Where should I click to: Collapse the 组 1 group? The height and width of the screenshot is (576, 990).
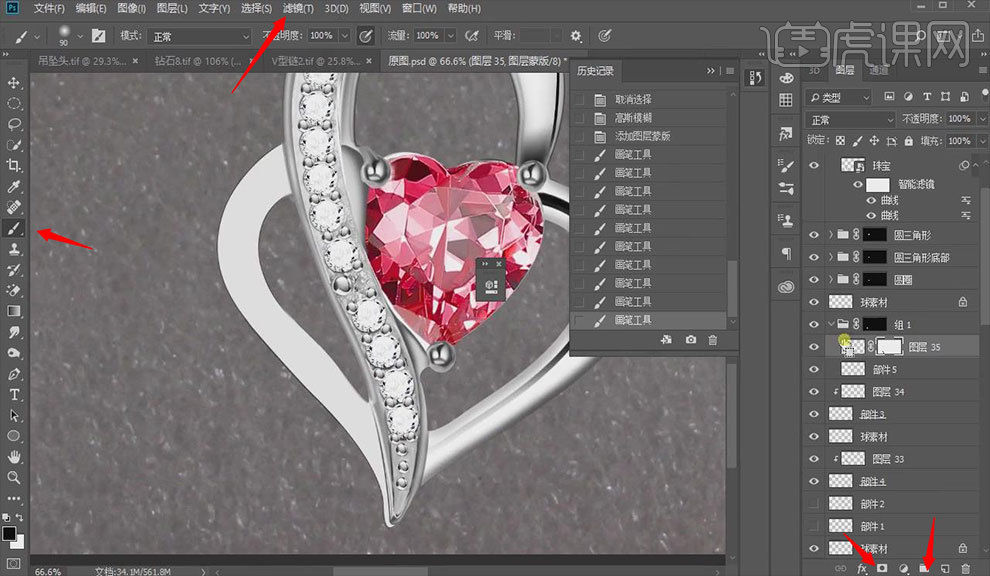pos(831,324)
